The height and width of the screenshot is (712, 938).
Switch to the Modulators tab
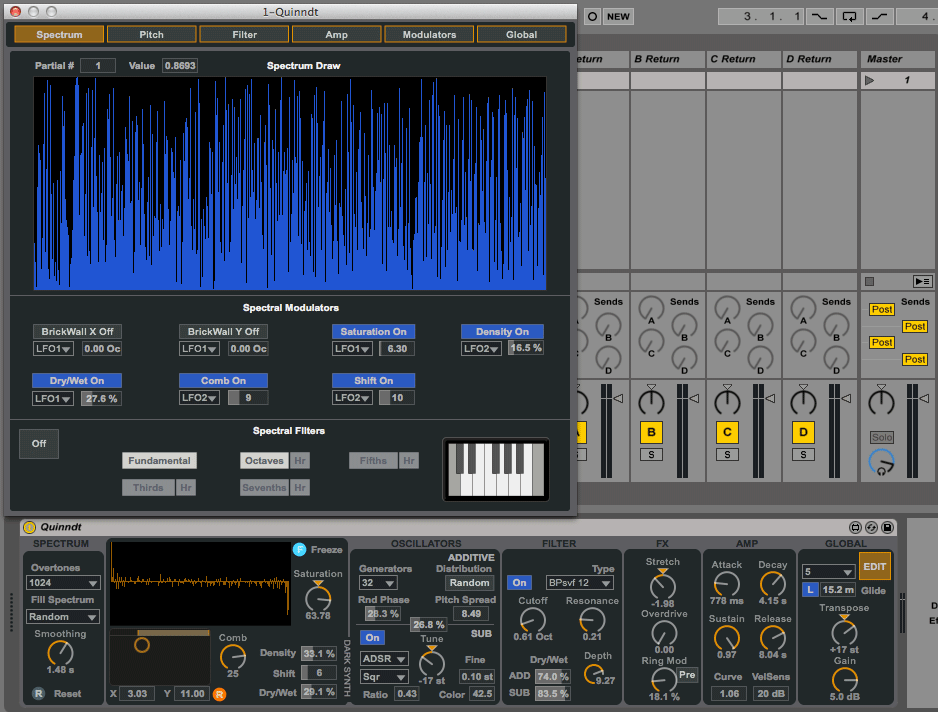point(429,34)
